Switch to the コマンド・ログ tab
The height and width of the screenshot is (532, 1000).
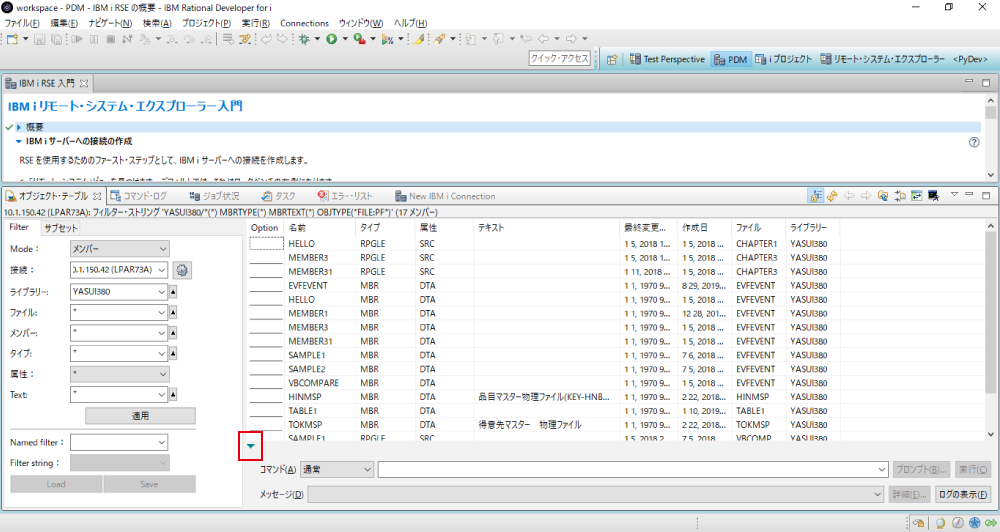(138, 196)
